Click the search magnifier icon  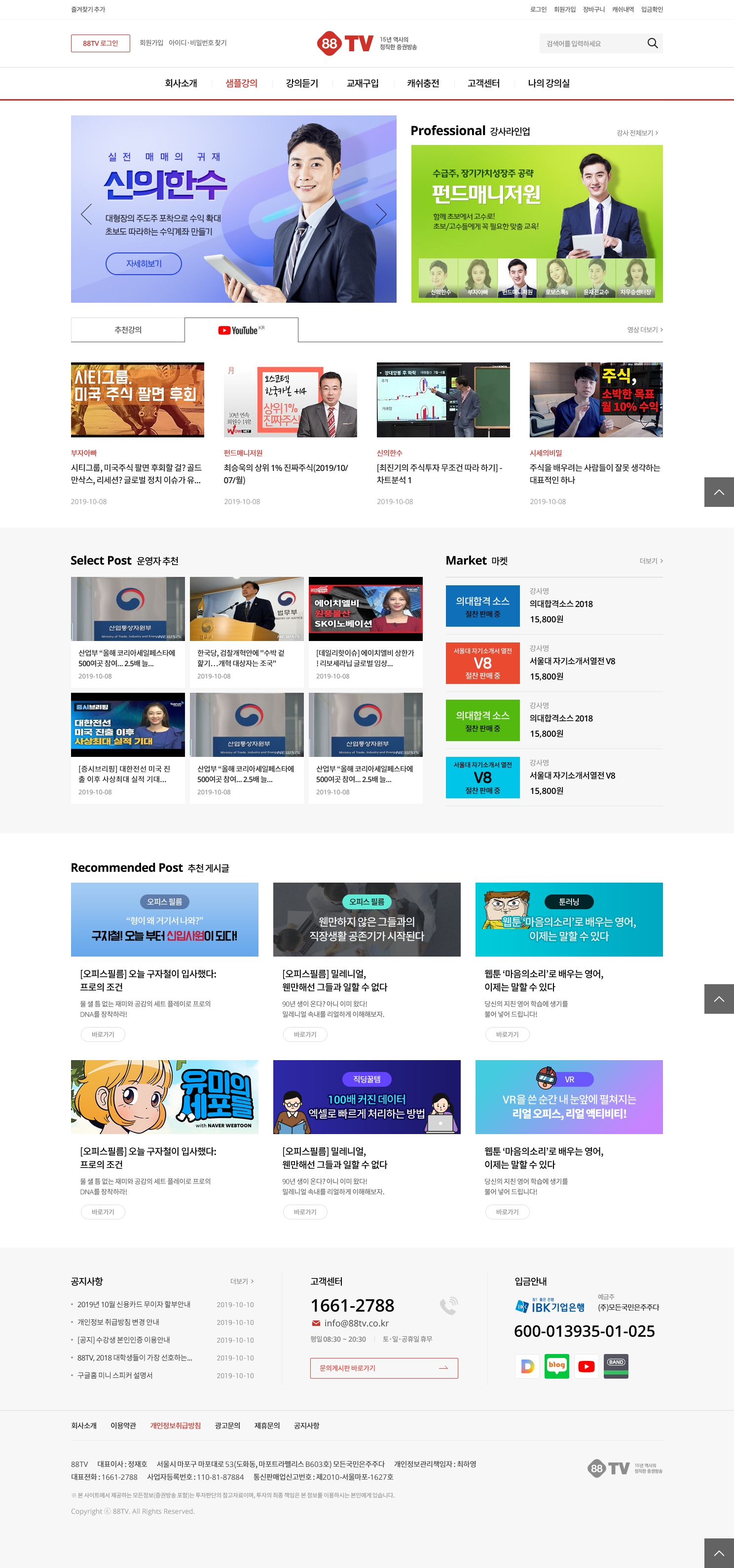point(652,43)
